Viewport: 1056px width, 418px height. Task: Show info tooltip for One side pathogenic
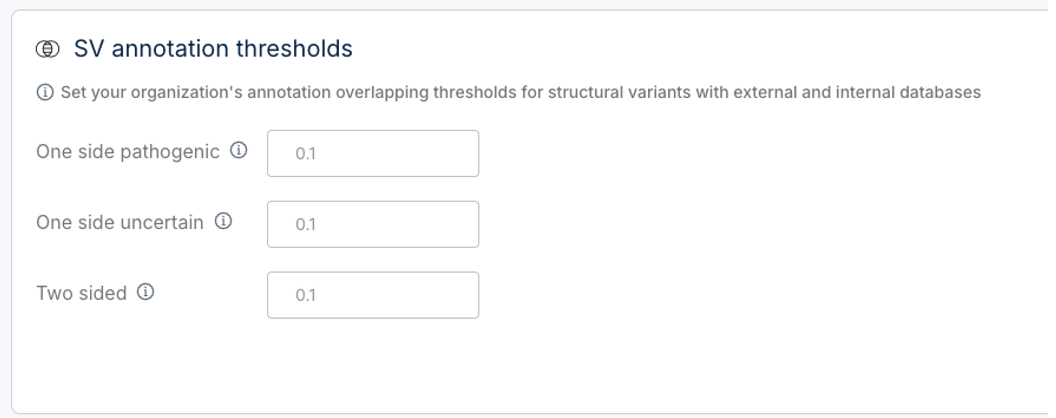(239, 150)
